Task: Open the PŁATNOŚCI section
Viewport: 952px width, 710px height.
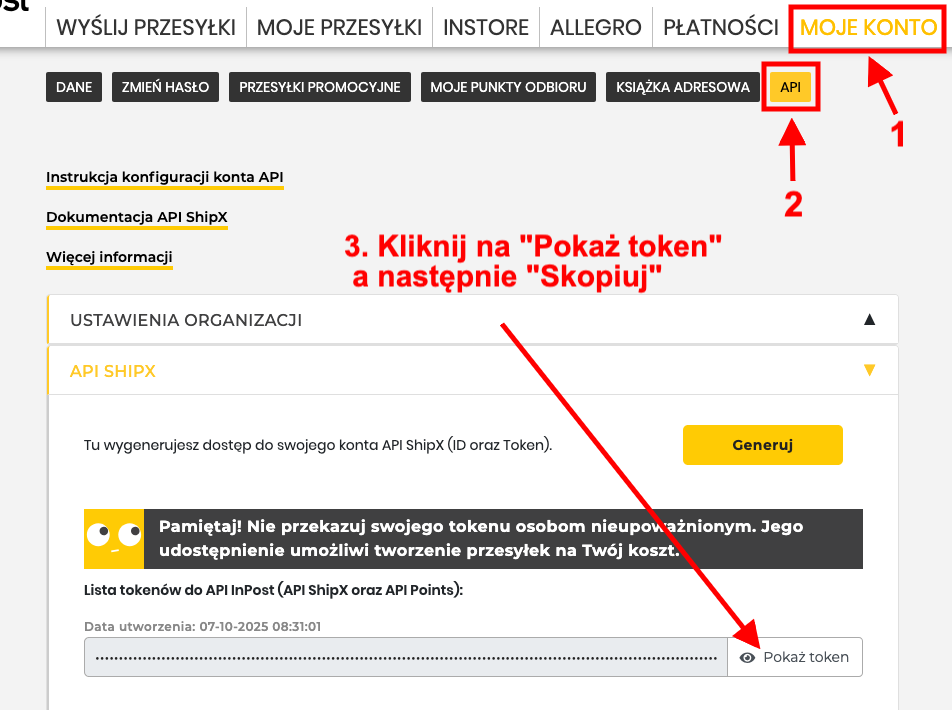Action: point(720,27)
